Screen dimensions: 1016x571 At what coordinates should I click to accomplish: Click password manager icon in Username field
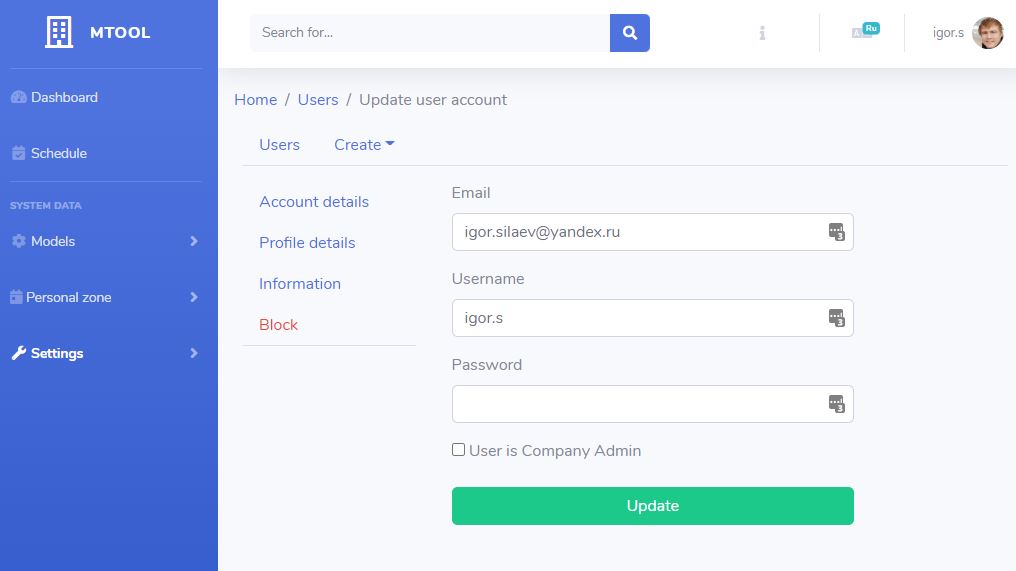(837, 318)
